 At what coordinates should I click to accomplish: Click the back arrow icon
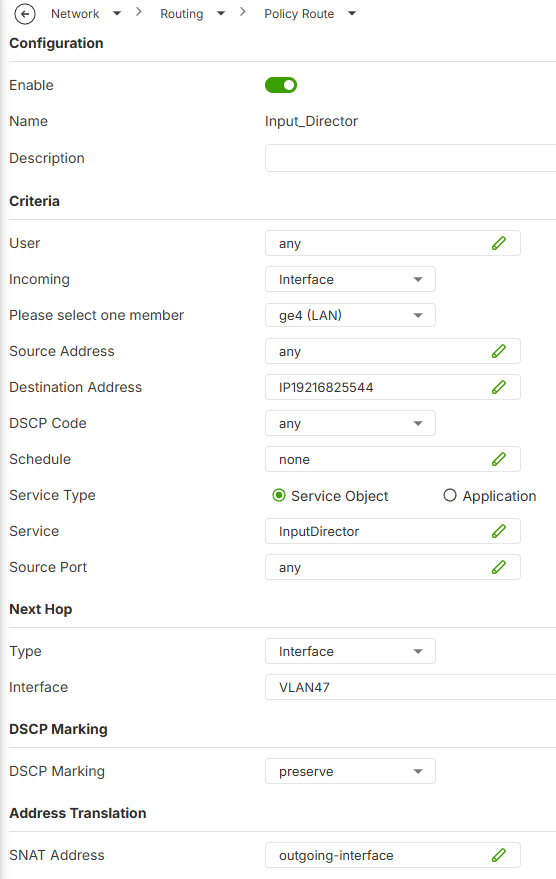[25, 14]
